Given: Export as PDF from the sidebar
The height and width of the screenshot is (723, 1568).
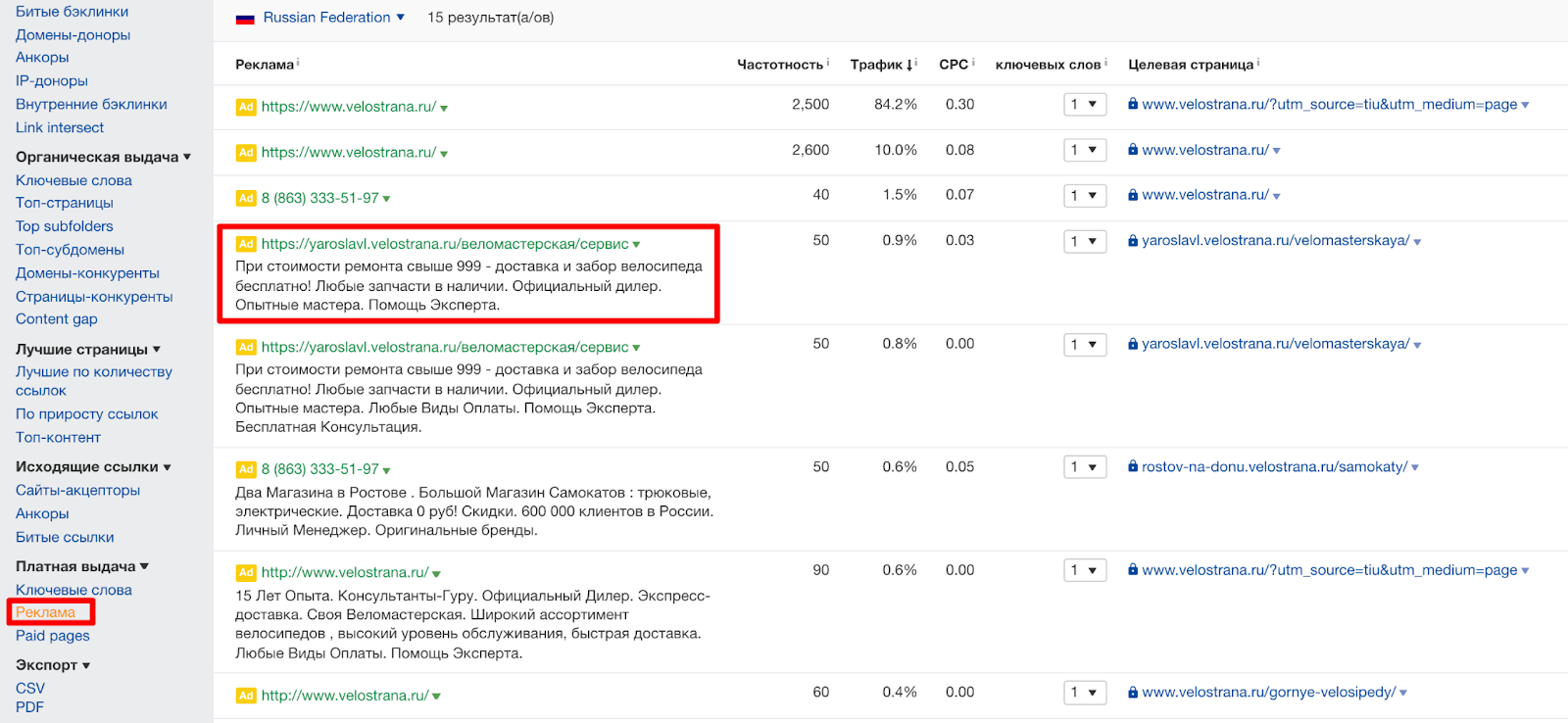Looking at the screenshot, I should pos(29,707).
